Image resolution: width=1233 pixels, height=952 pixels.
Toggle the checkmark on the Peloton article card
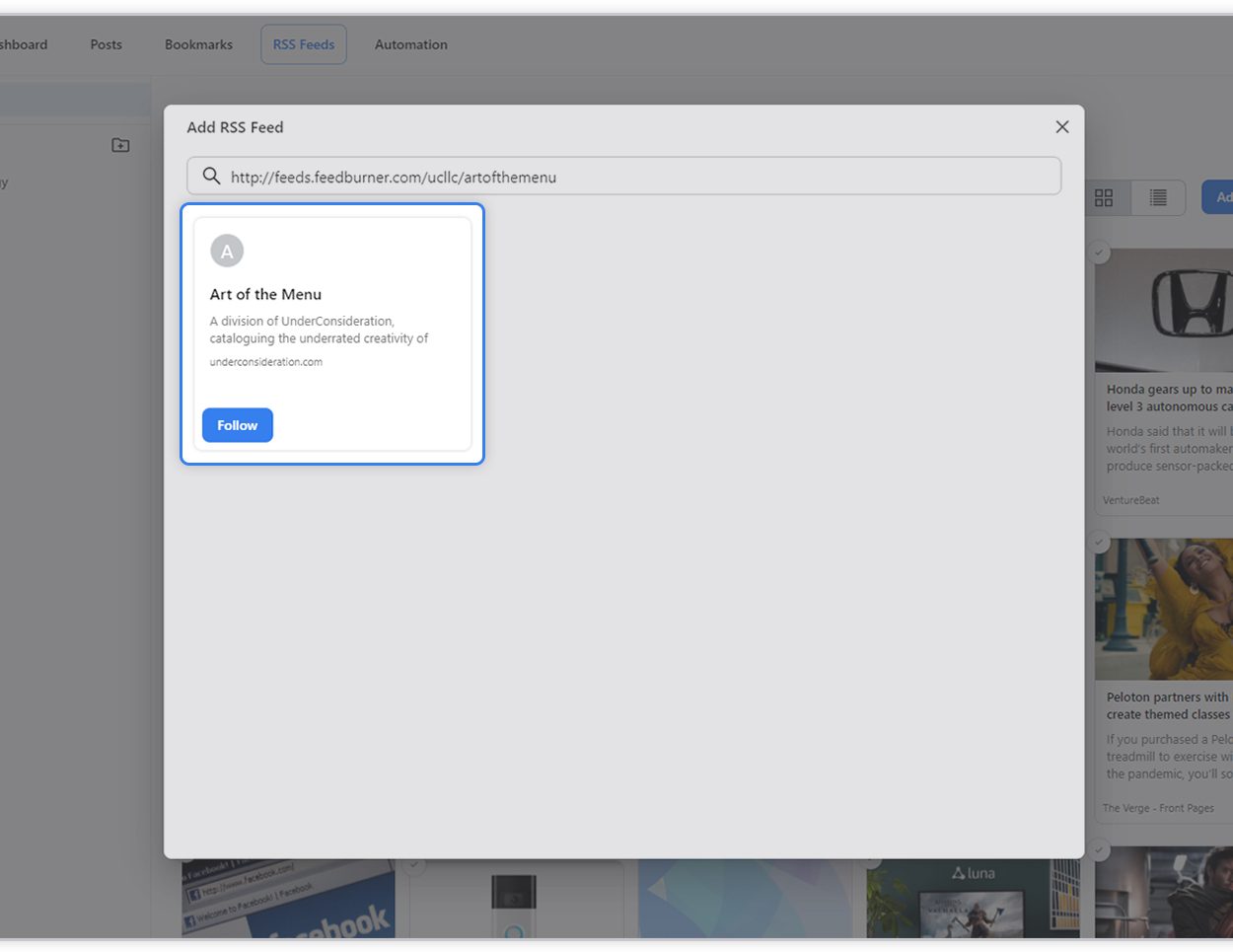[1099, 541]
